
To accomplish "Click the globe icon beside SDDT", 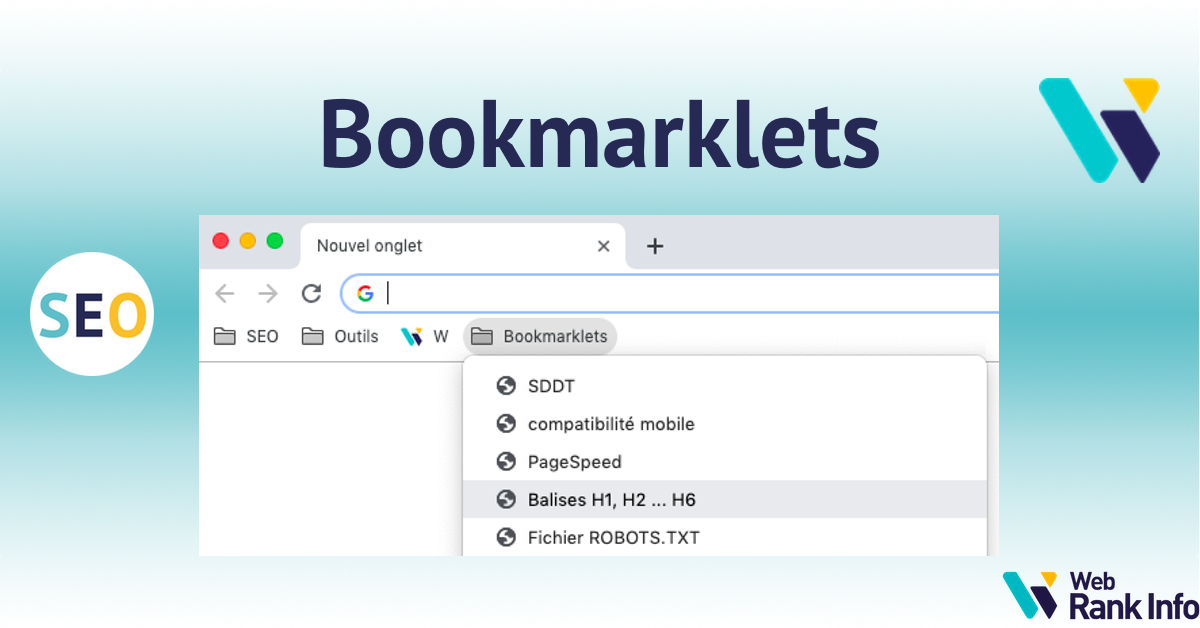I will [x=505, y=385].
